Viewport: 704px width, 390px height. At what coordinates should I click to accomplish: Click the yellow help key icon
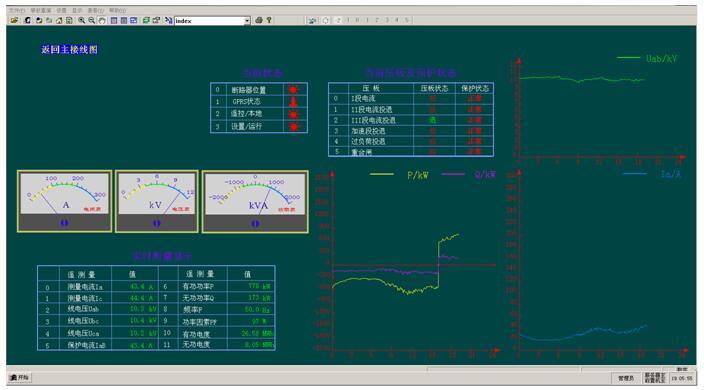269,20
